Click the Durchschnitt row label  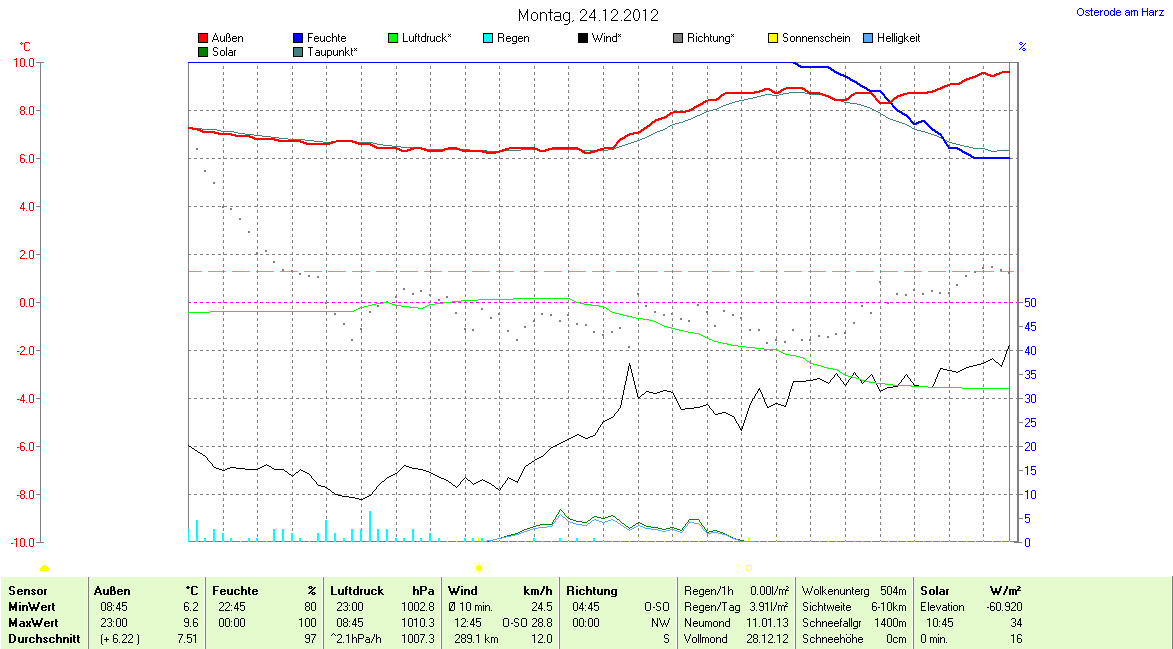[43, 639]
